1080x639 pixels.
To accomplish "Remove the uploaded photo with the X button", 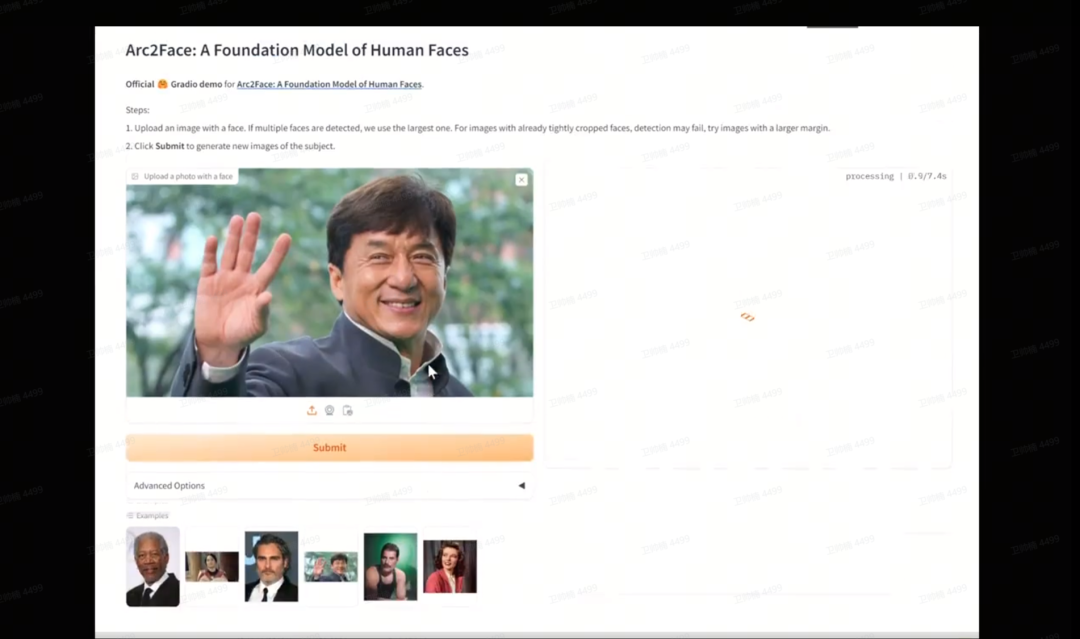I will (521, 180).
